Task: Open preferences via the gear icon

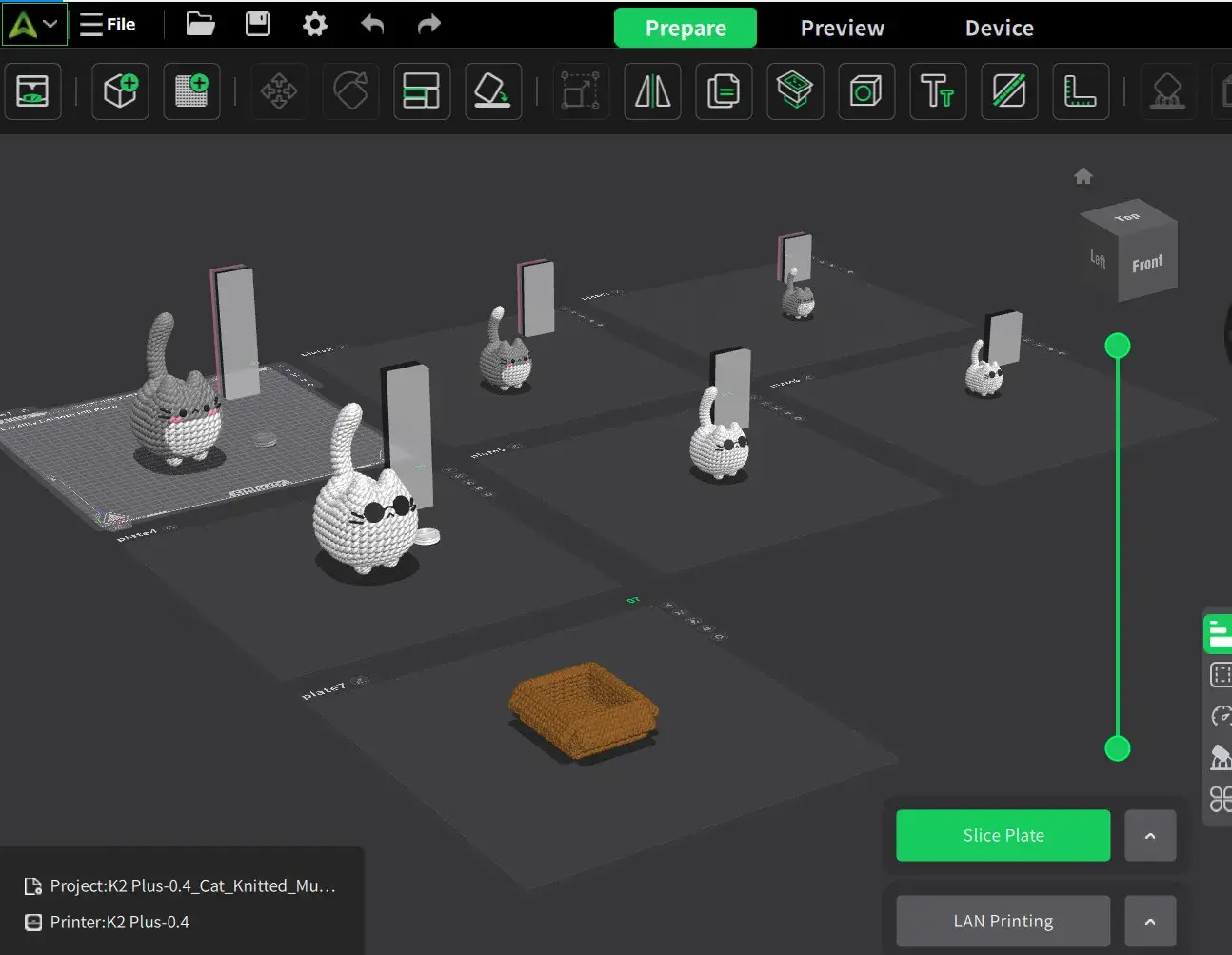Action: (315, 25)
